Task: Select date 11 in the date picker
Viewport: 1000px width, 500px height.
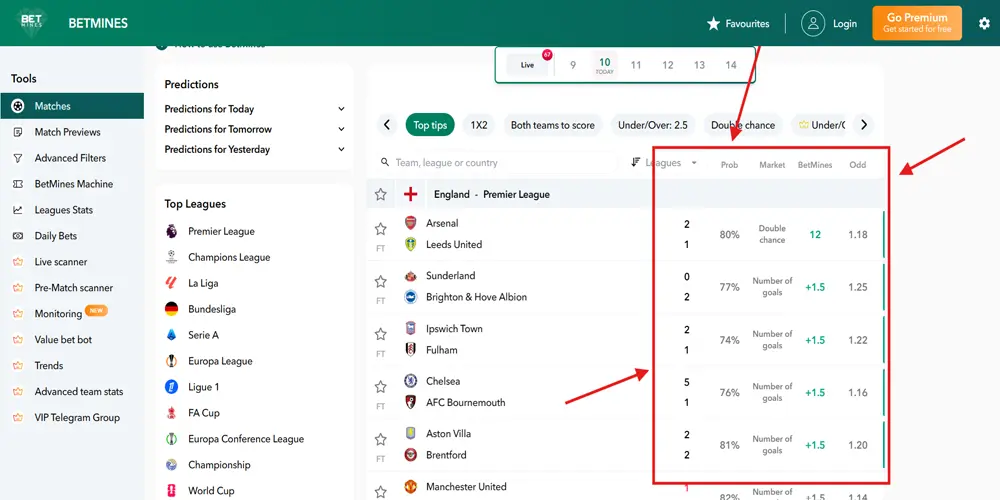Action: click(x=636, y=65)
